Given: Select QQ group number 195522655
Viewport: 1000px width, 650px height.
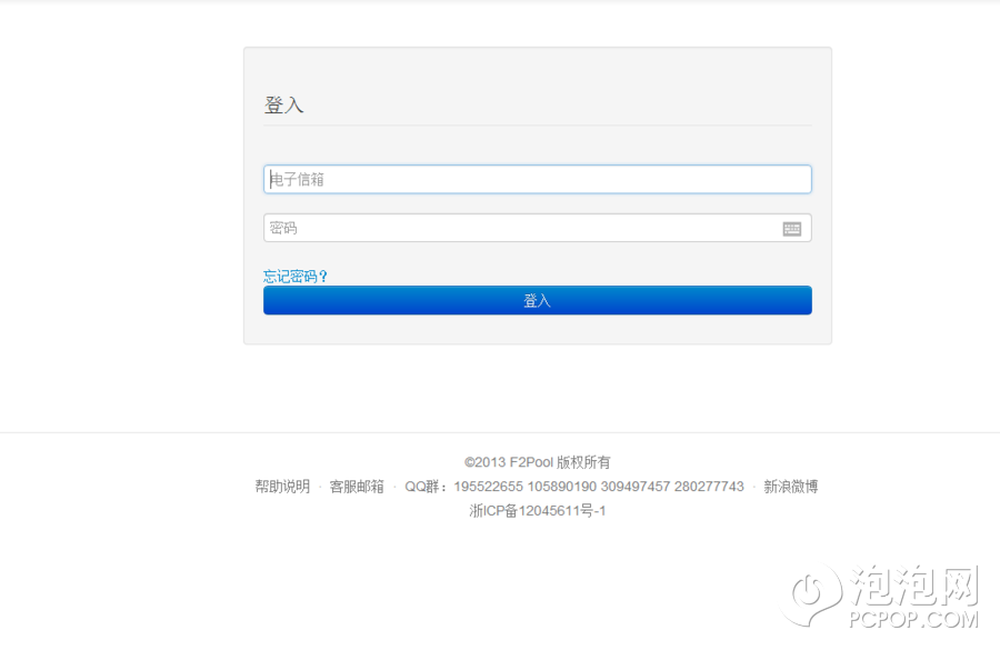Looking at the screenshot, I should (489, 487).
